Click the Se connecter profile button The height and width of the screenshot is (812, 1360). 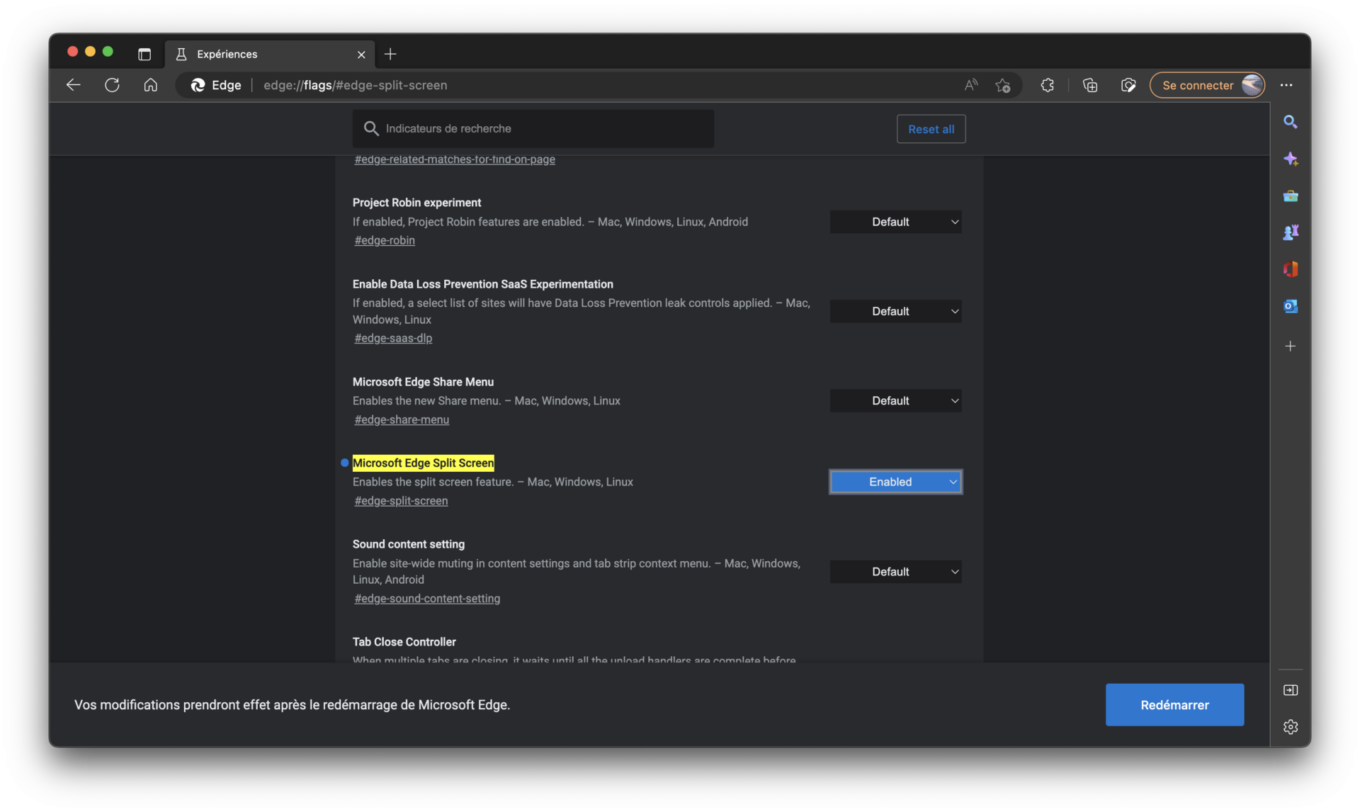[1207, 85]
